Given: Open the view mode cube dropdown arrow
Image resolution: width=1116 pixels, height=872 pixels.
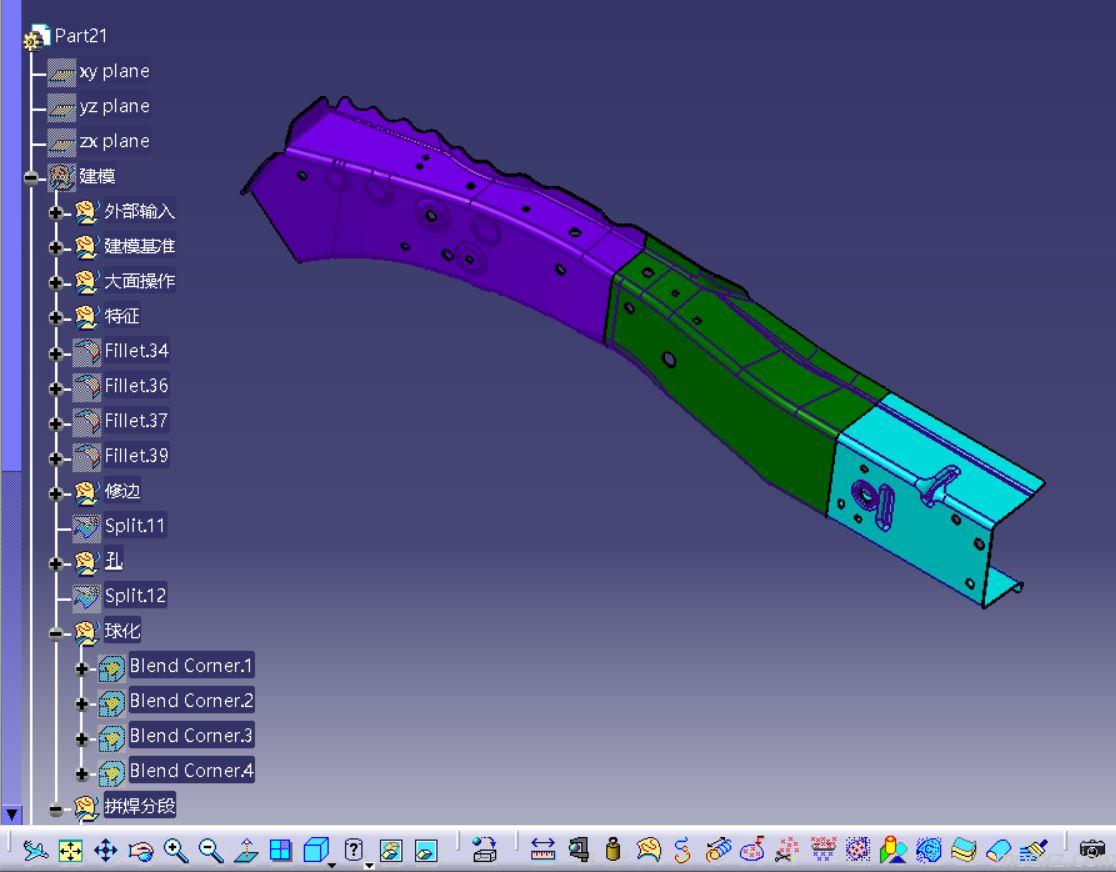Looking at the screenshot, I should [x=331, y=864].
